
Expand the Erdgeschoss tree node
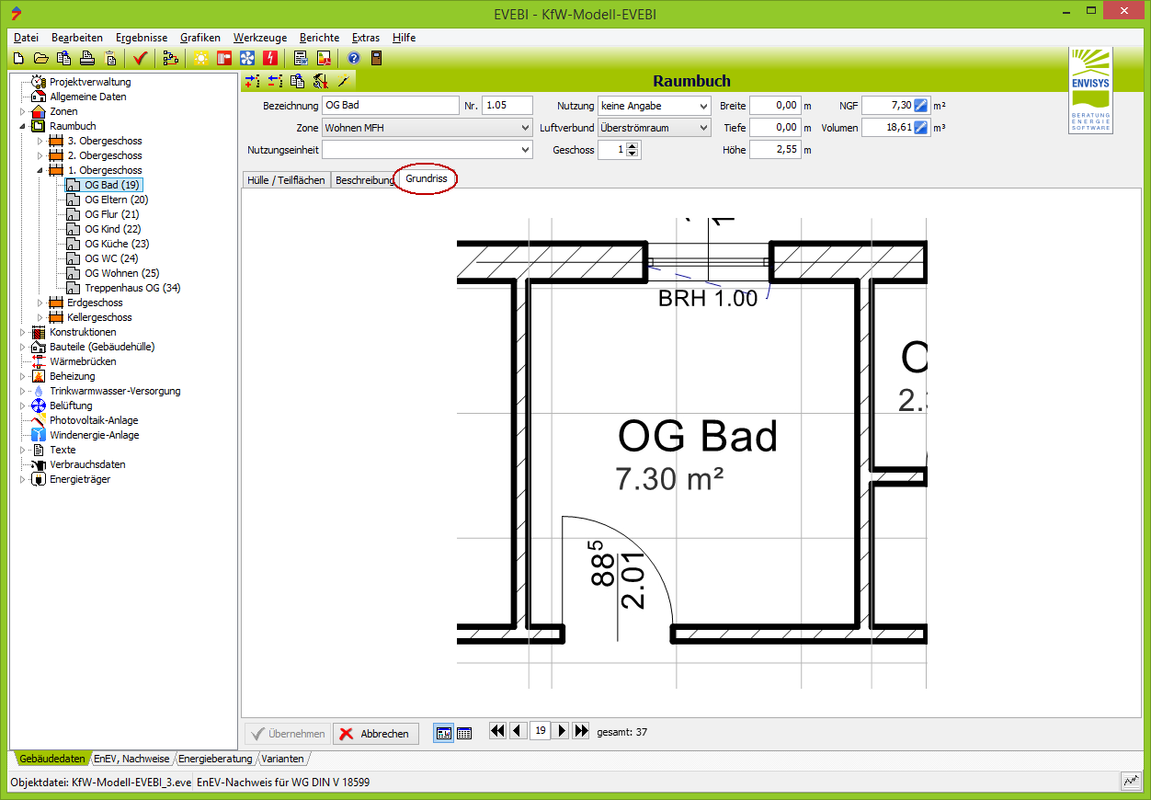point(40,303)
